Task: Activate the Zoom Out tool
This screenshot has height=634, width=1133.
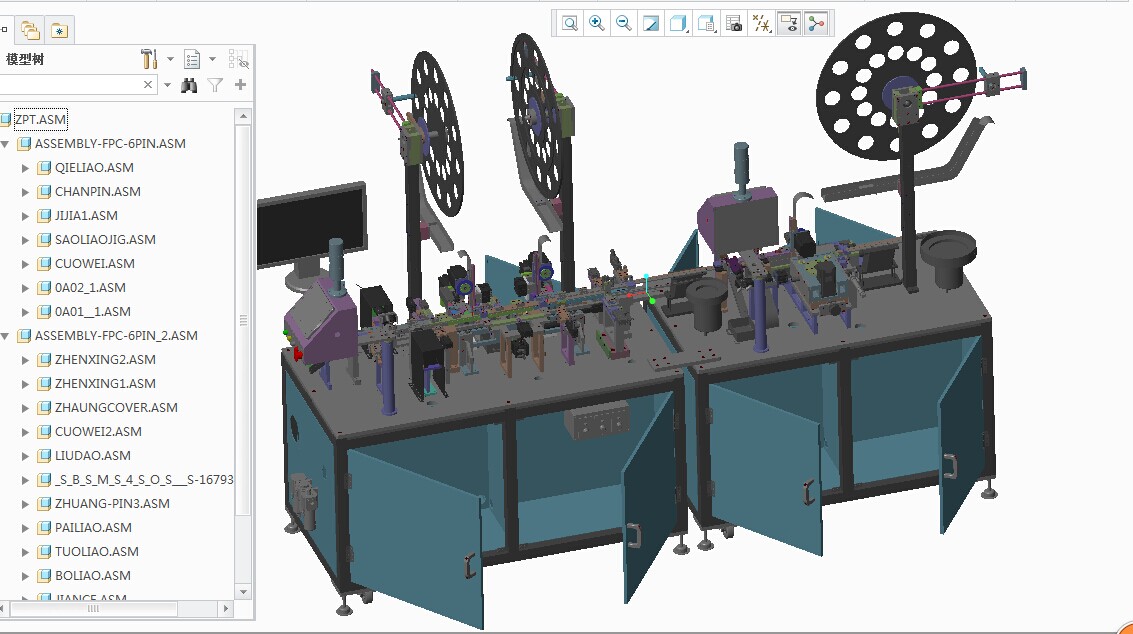Action: click(x=623, y=22)
